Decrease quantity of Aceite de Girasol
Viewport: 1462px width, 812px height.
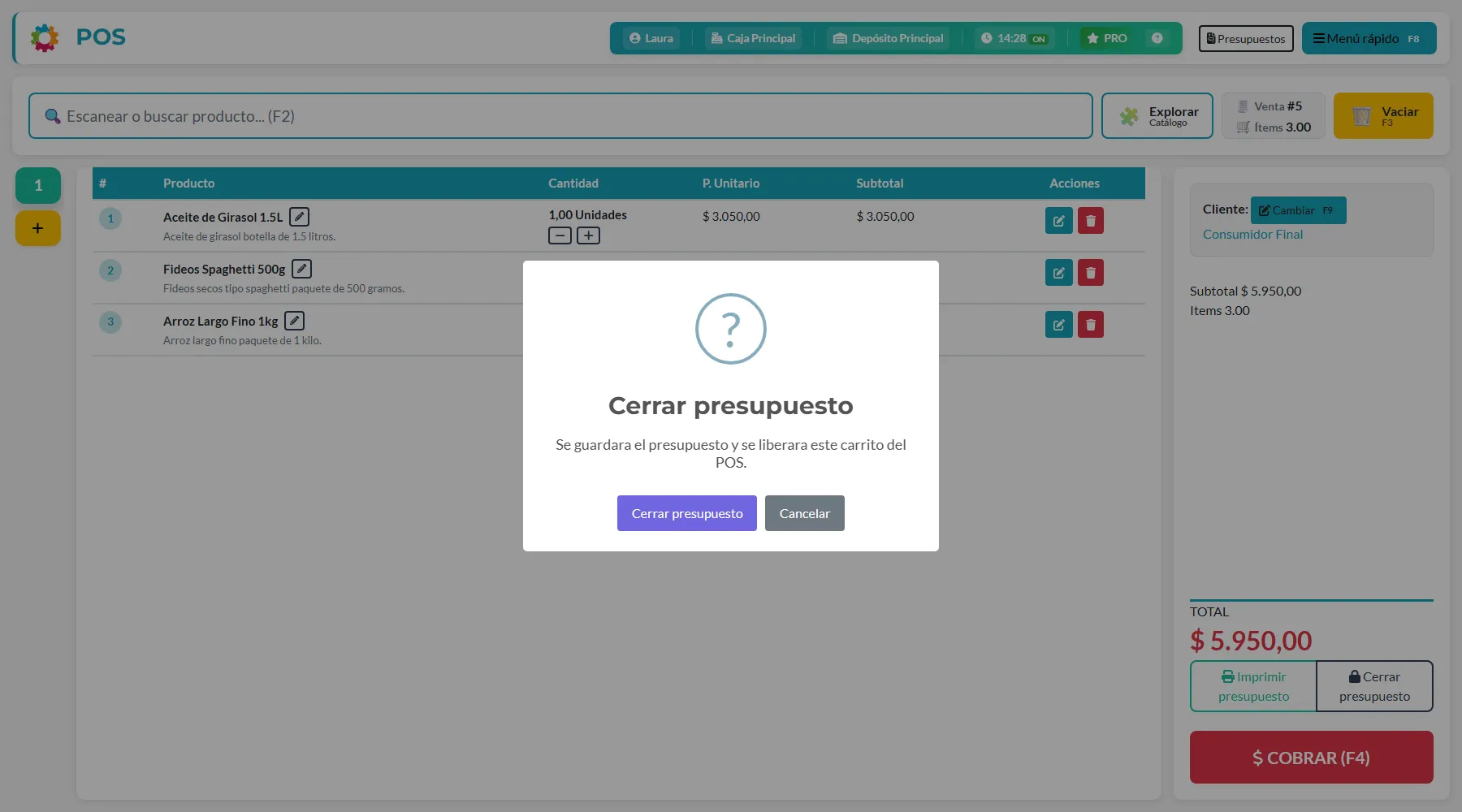click(x=560, y=235)
